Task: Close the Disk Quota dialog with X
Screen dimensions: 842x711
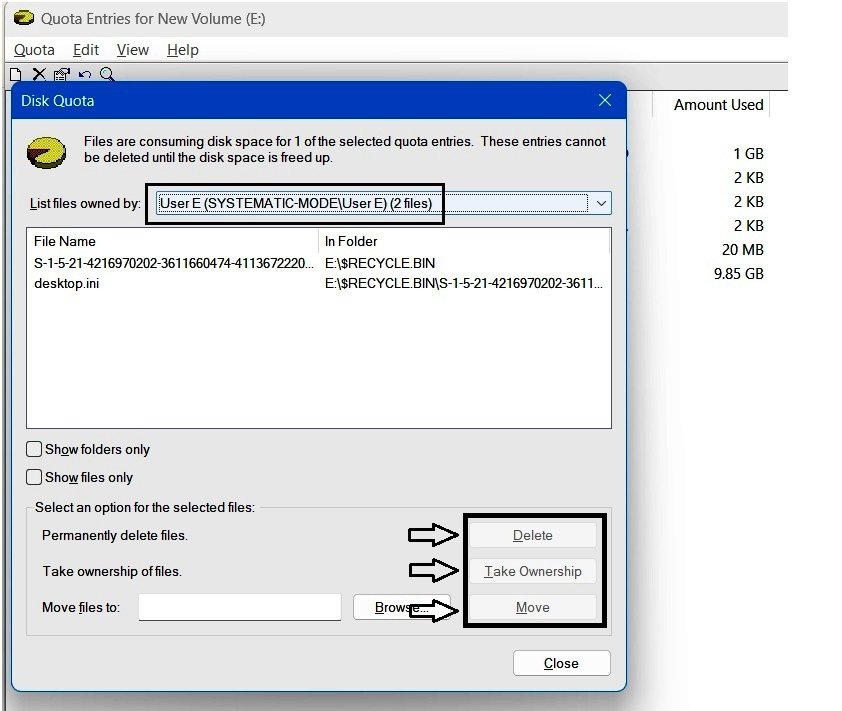Action: pos(605,100)
